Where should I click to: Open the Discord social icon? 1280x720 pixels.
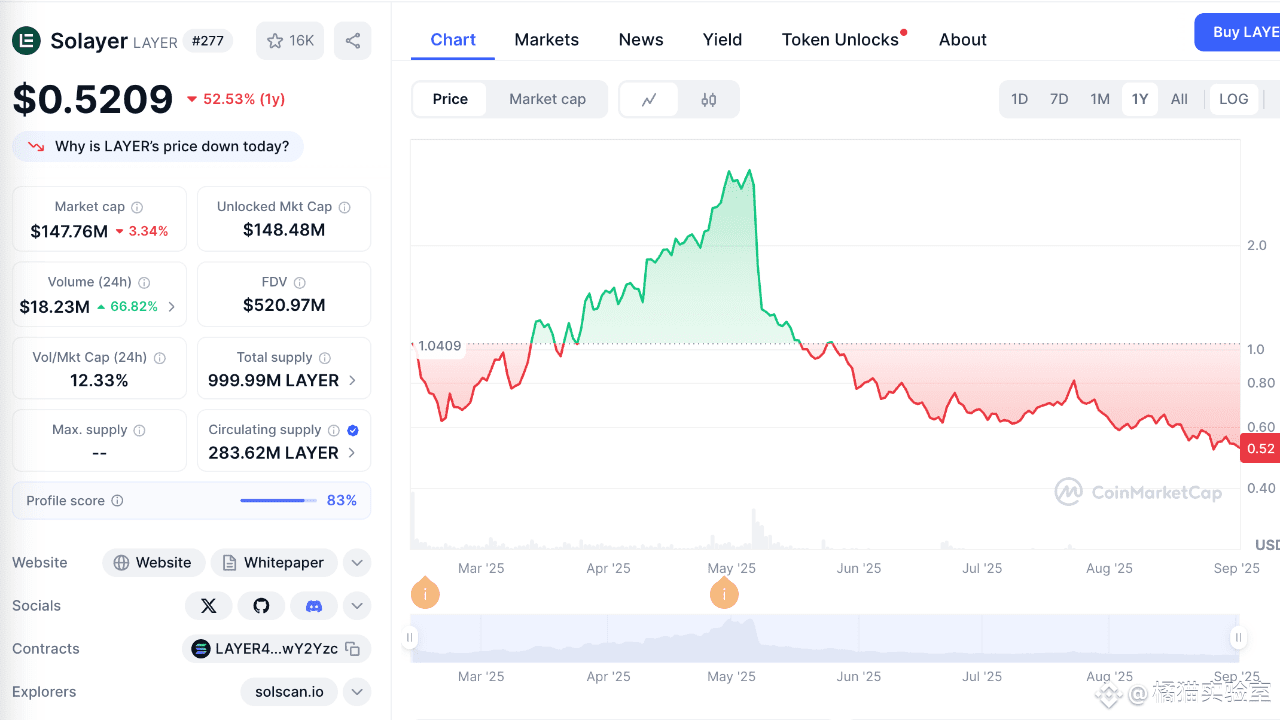click(314, 606)
